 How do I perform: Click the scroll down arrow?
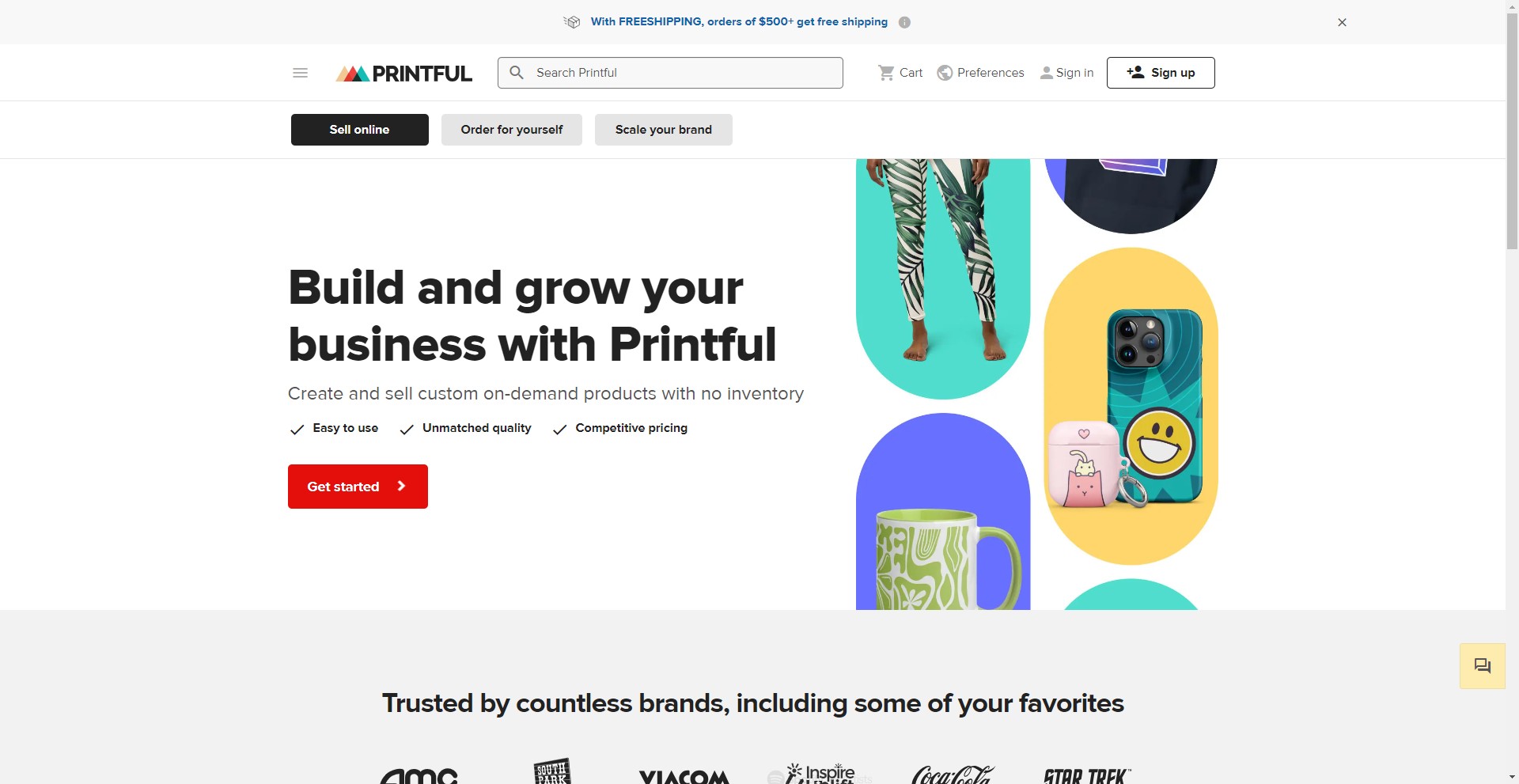pos(1512,777)
